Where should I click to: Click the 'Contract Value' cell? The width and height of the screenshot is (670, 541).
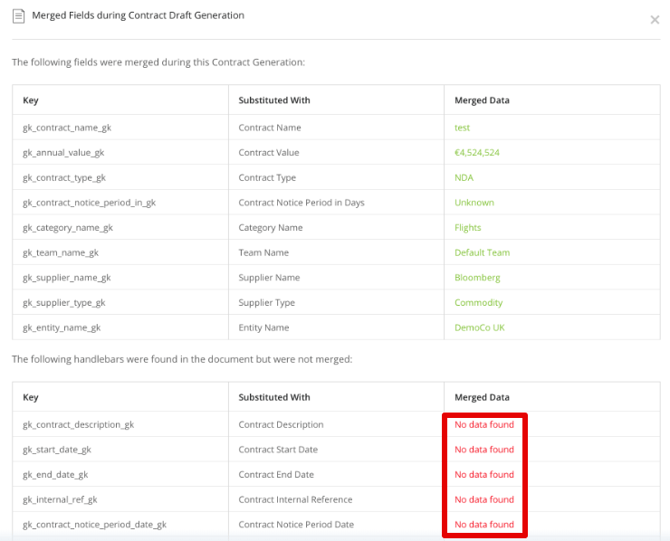click(x=269, y=153)
